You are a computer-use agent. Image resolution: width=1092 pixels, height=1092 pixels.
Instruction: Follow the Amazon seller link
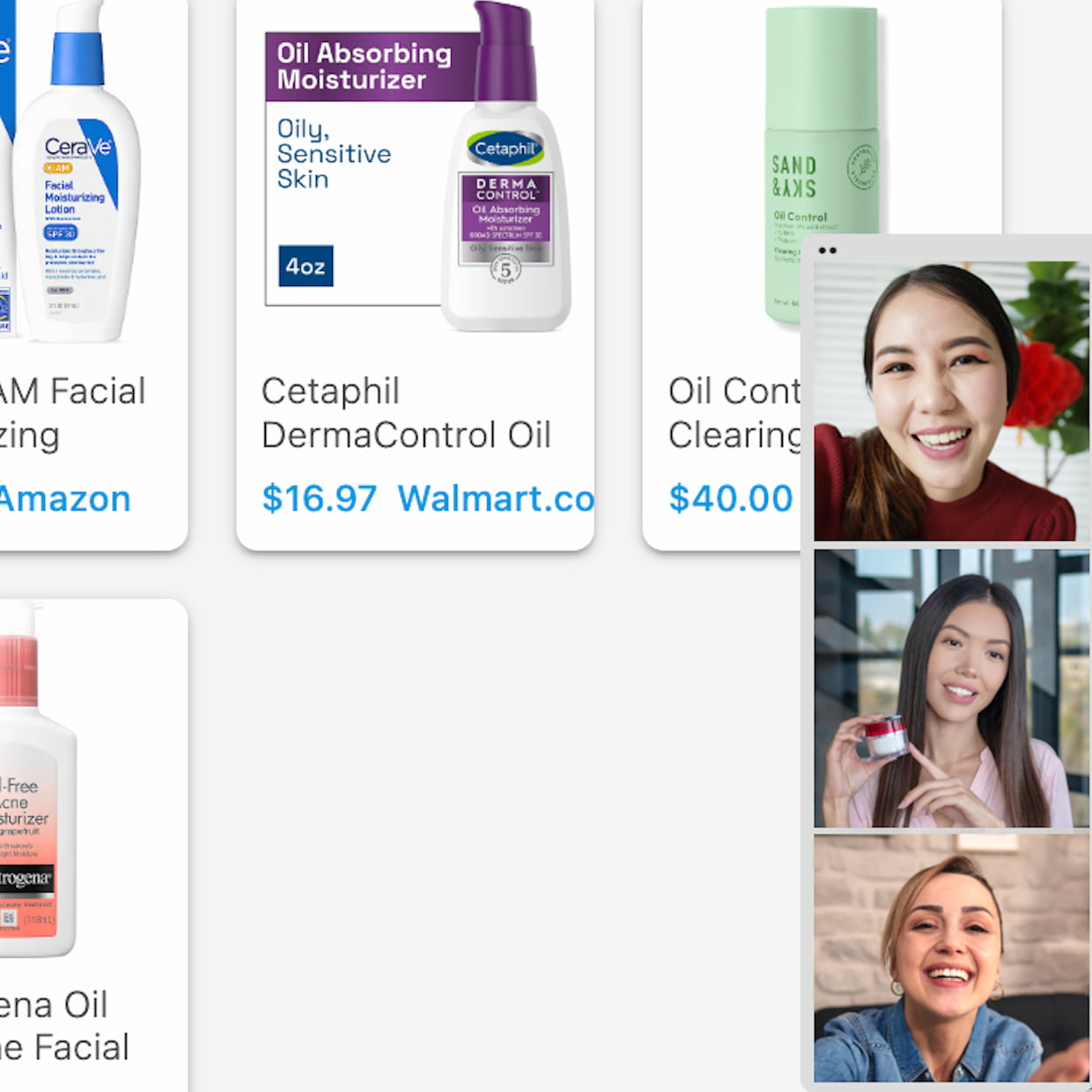(65, 499)
